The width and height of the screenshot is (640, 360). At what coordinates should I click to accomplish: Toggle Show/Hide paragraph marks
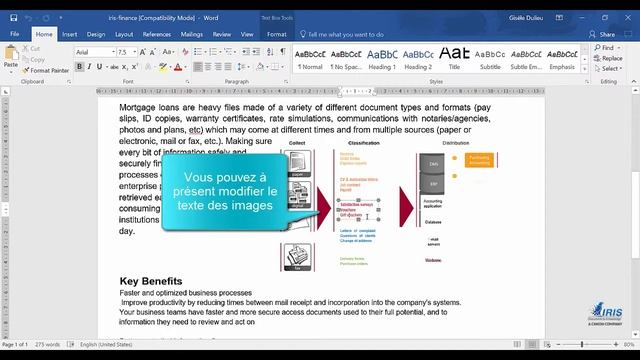click(283, 52)
